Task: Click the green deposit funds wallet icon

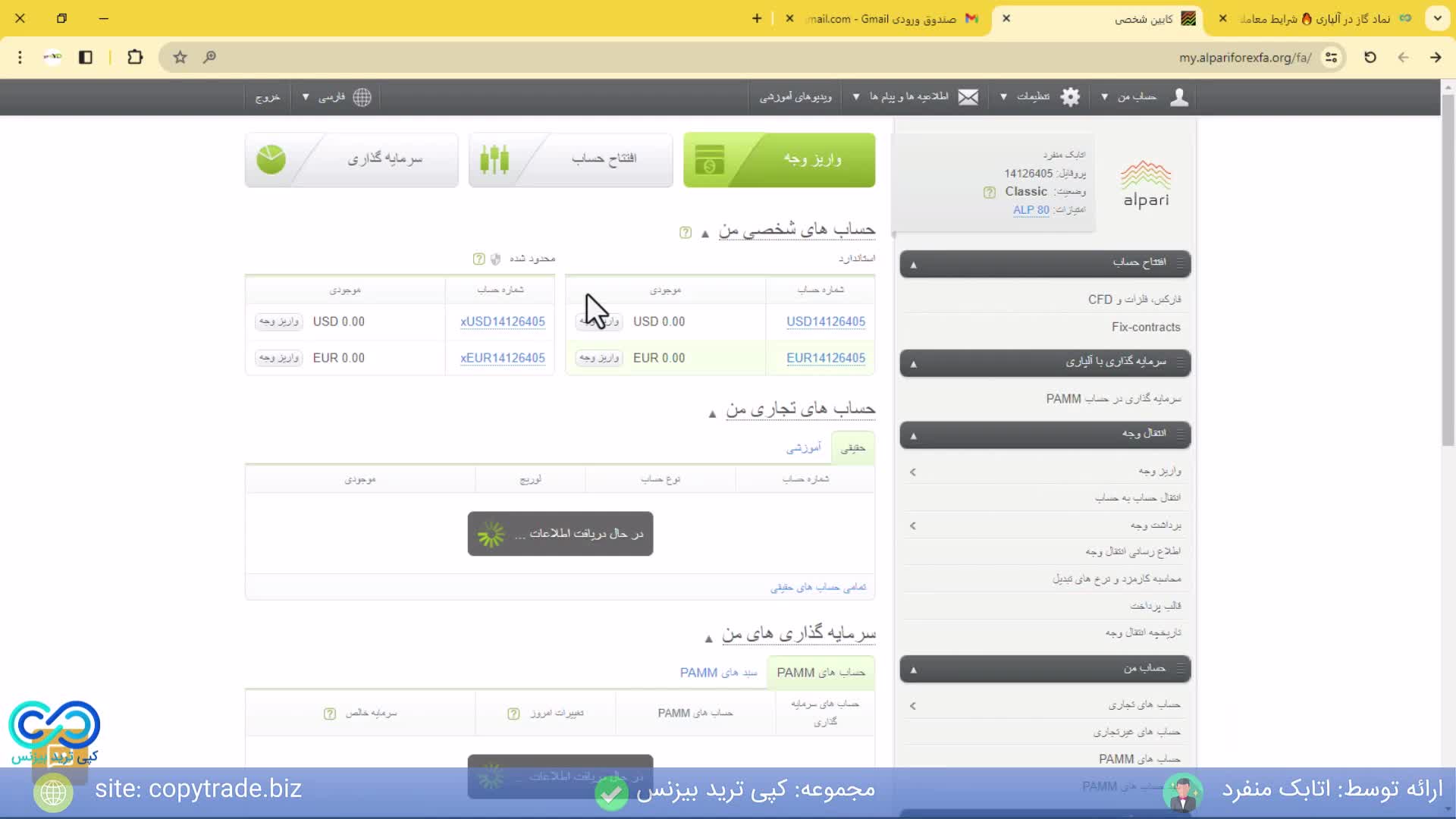Action: pos(710,160)
